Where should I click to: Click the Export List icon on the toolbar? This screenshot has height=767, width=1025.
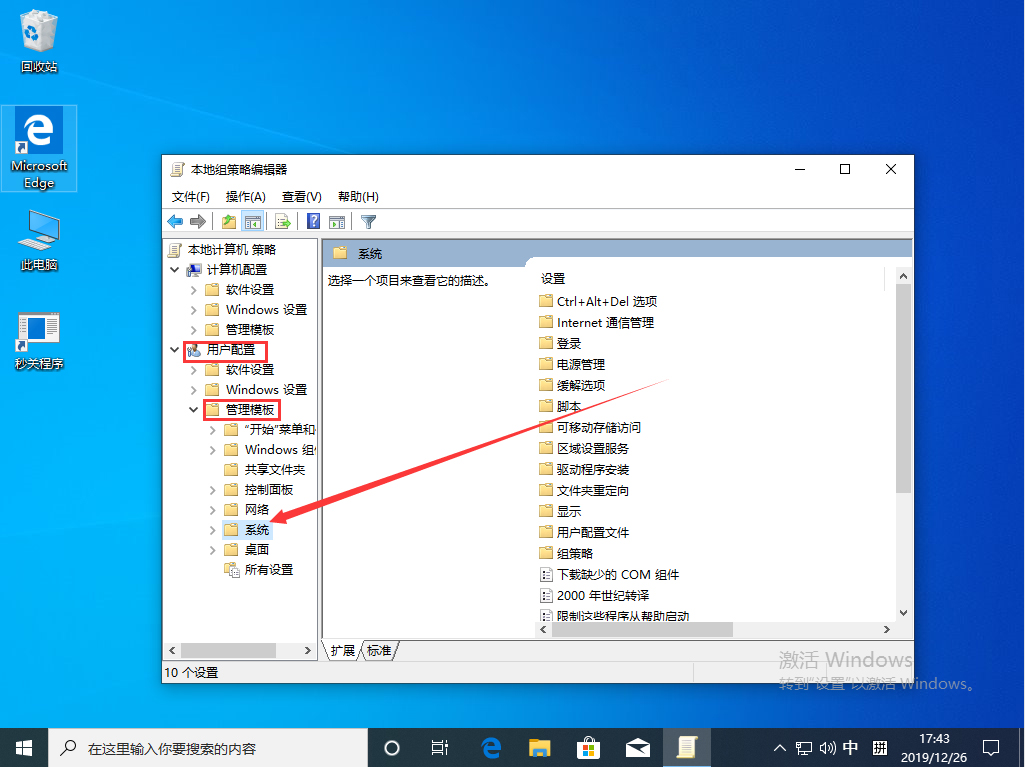[281, 221]
